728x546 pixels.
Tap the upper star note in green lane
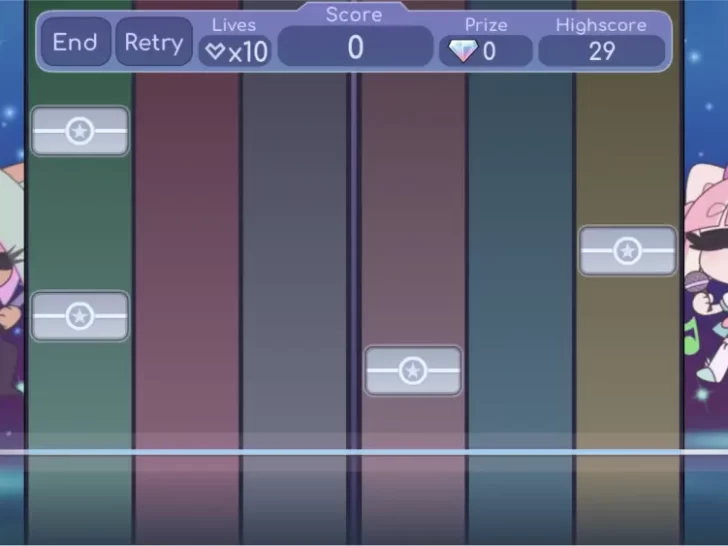(x=80, y=131)
